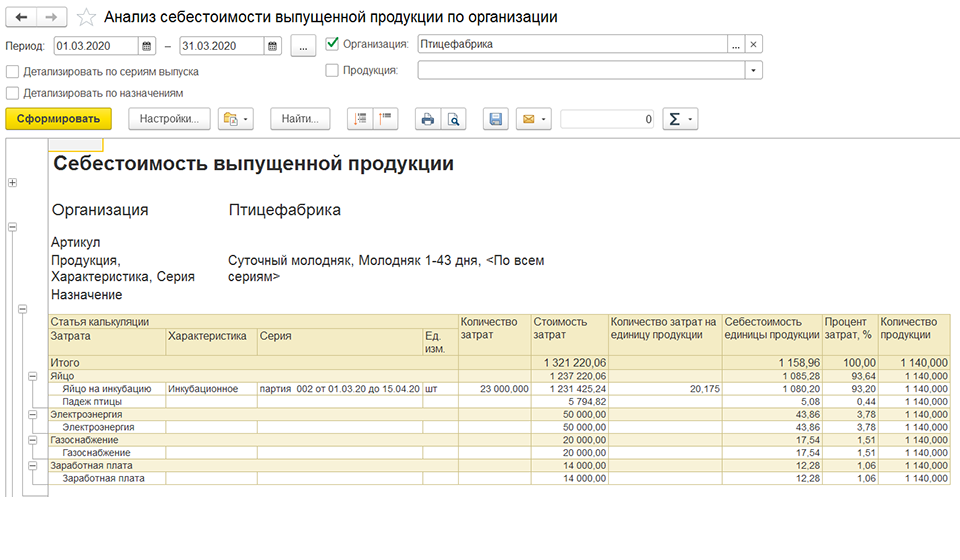960x560 pixels.
Task: Enable Детализировать по назначениям checkbox
Action: click(x=12, y=93)
